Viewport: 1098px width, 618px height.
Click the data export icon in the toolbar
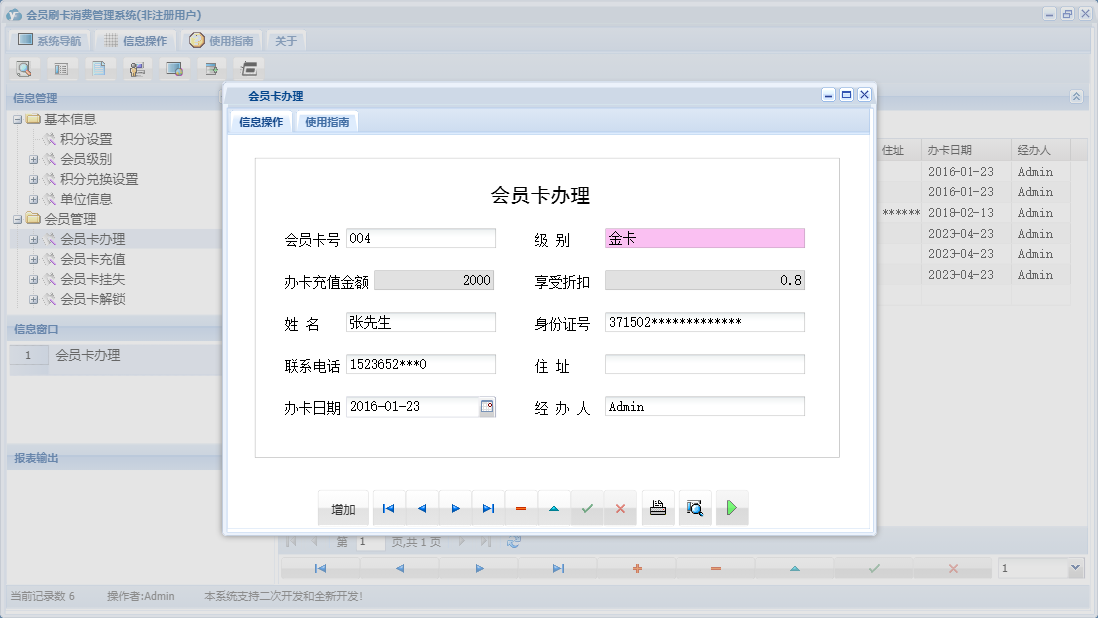(210, 68)
